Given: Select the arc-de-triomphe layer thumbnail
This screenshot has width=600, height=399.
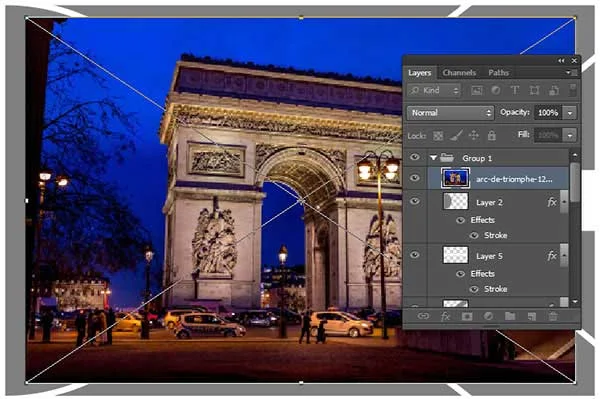Looking at the screenshot, I should (x=455, y=178).
